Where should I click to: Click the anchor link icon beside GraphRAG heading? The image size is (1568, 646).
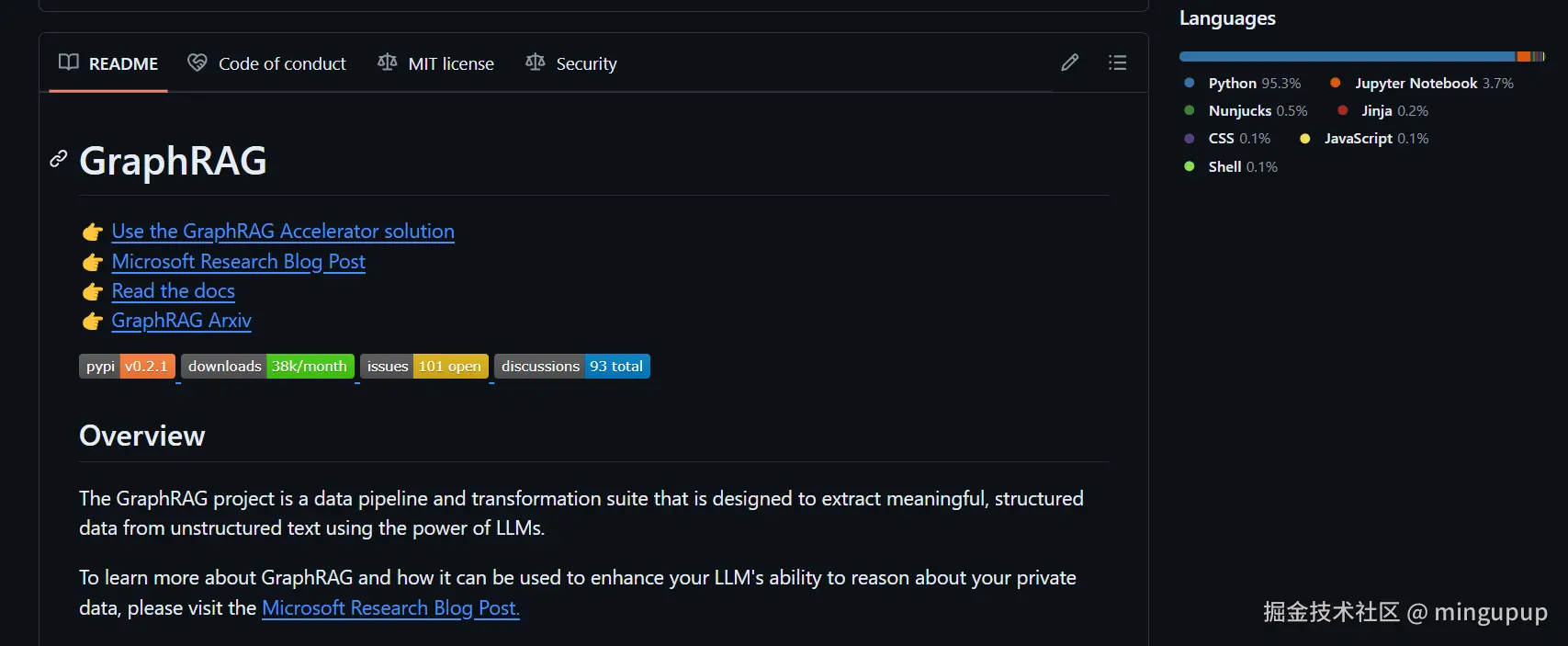coord(59,159)
